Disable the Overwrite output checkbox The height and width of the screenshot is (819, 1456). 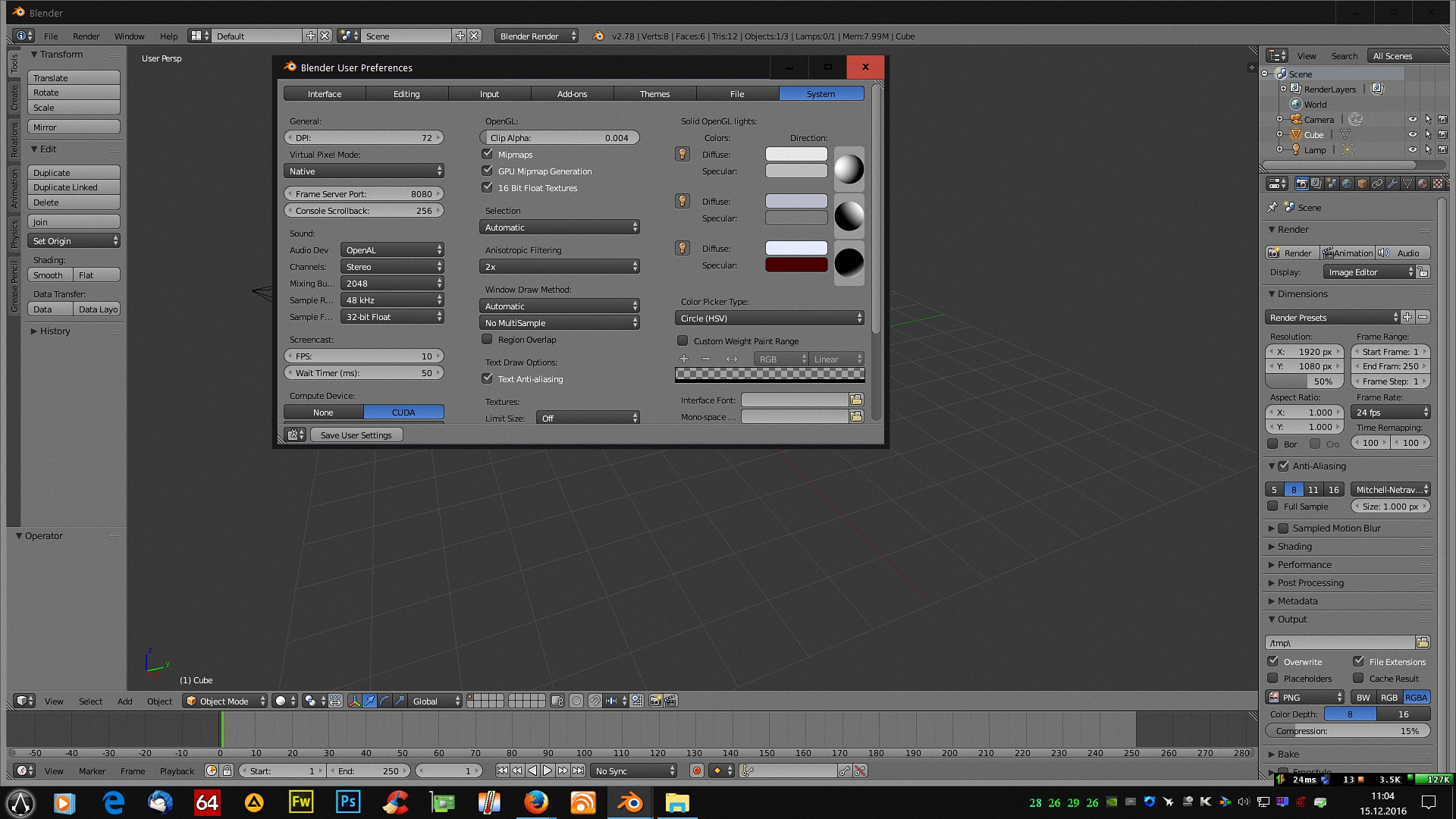point(1273,661)
